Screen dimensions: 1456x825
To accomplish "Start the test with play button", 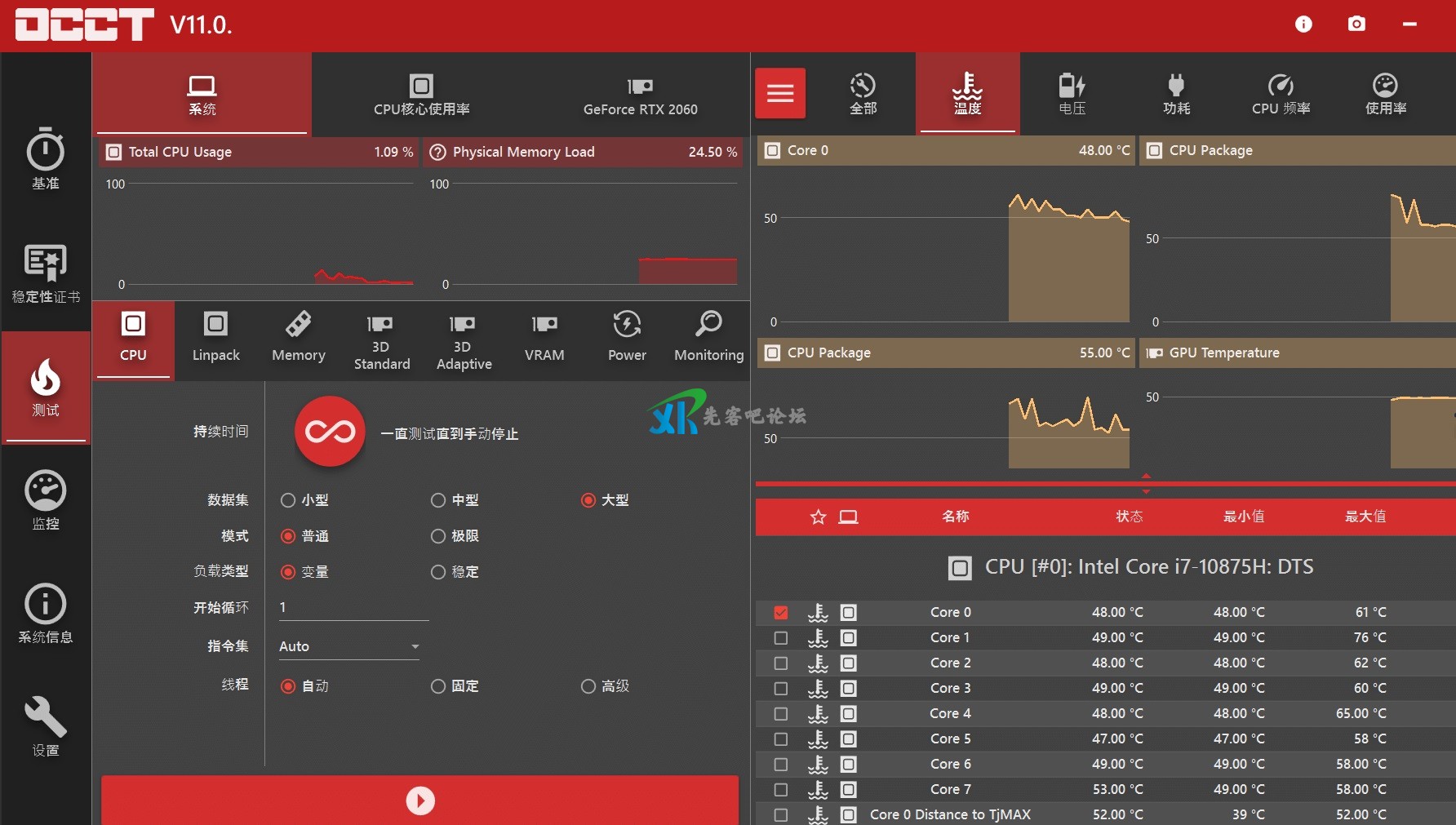I will coord(420,801).
